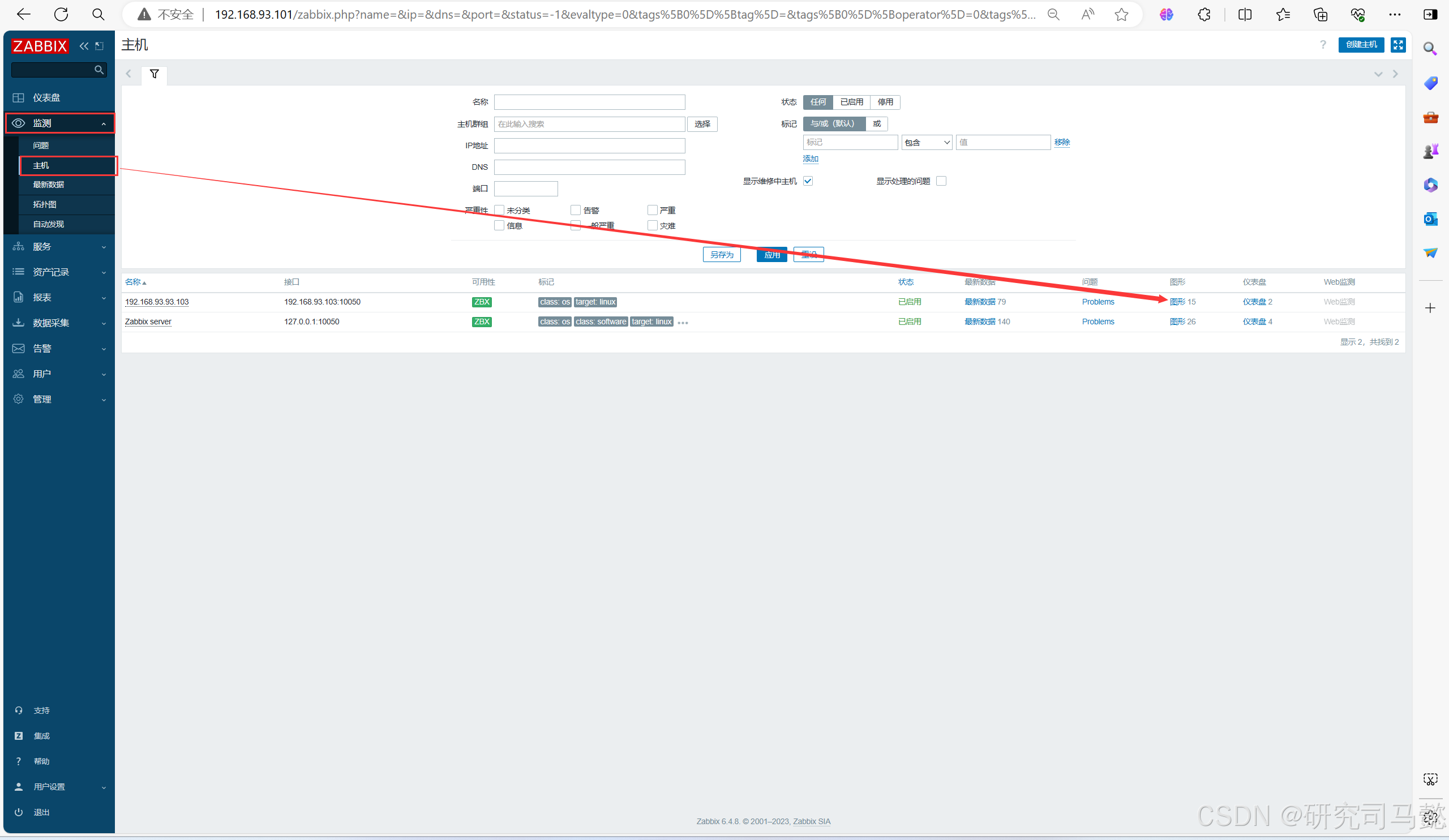Viewport: 1449px width, 840px height.
Task: Collapse the sidebar with double-chevron icon
Action: click(84, 46)
